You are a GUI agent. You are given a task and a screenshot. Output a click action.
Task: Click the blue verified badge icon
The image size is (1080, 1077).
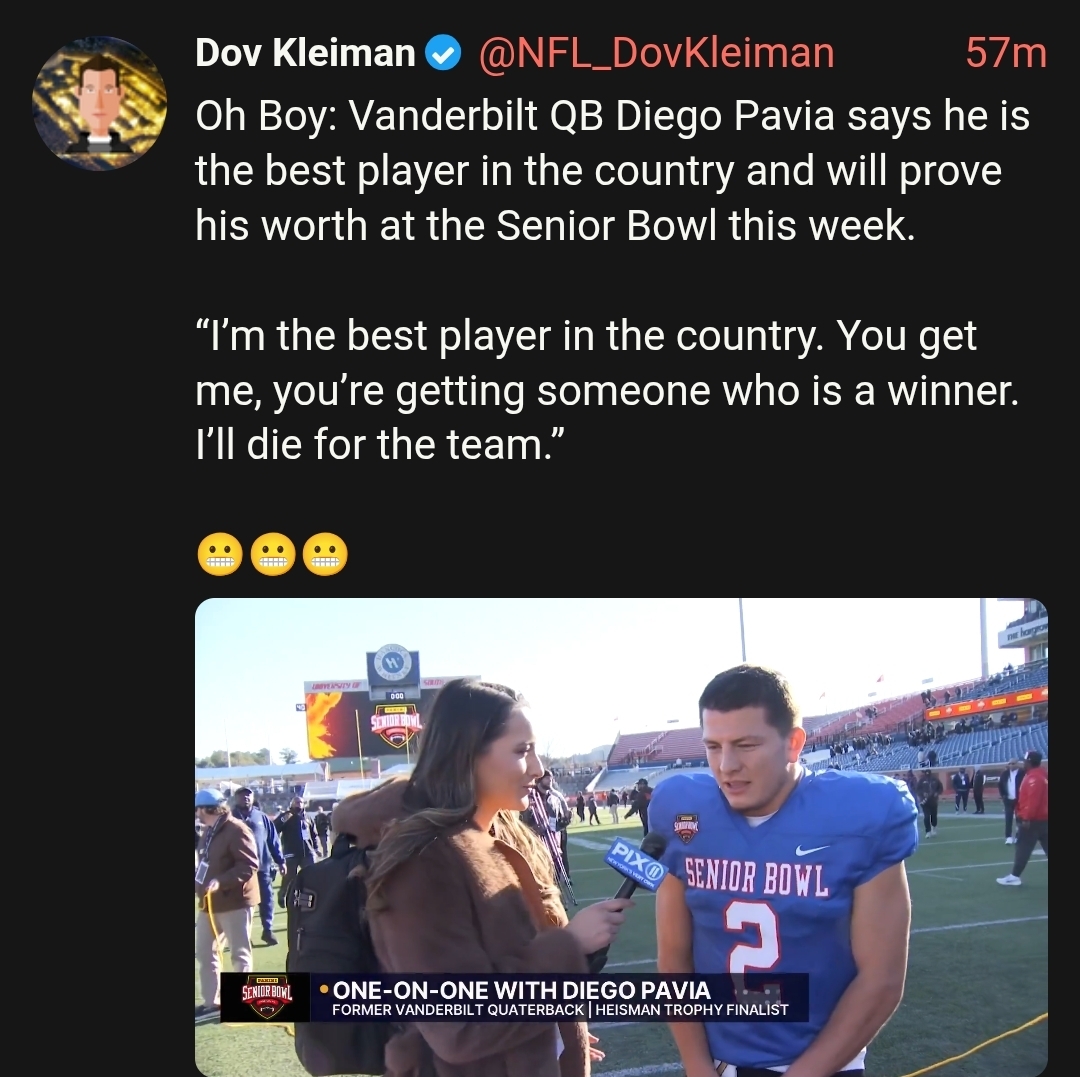(x=443, y=53)
